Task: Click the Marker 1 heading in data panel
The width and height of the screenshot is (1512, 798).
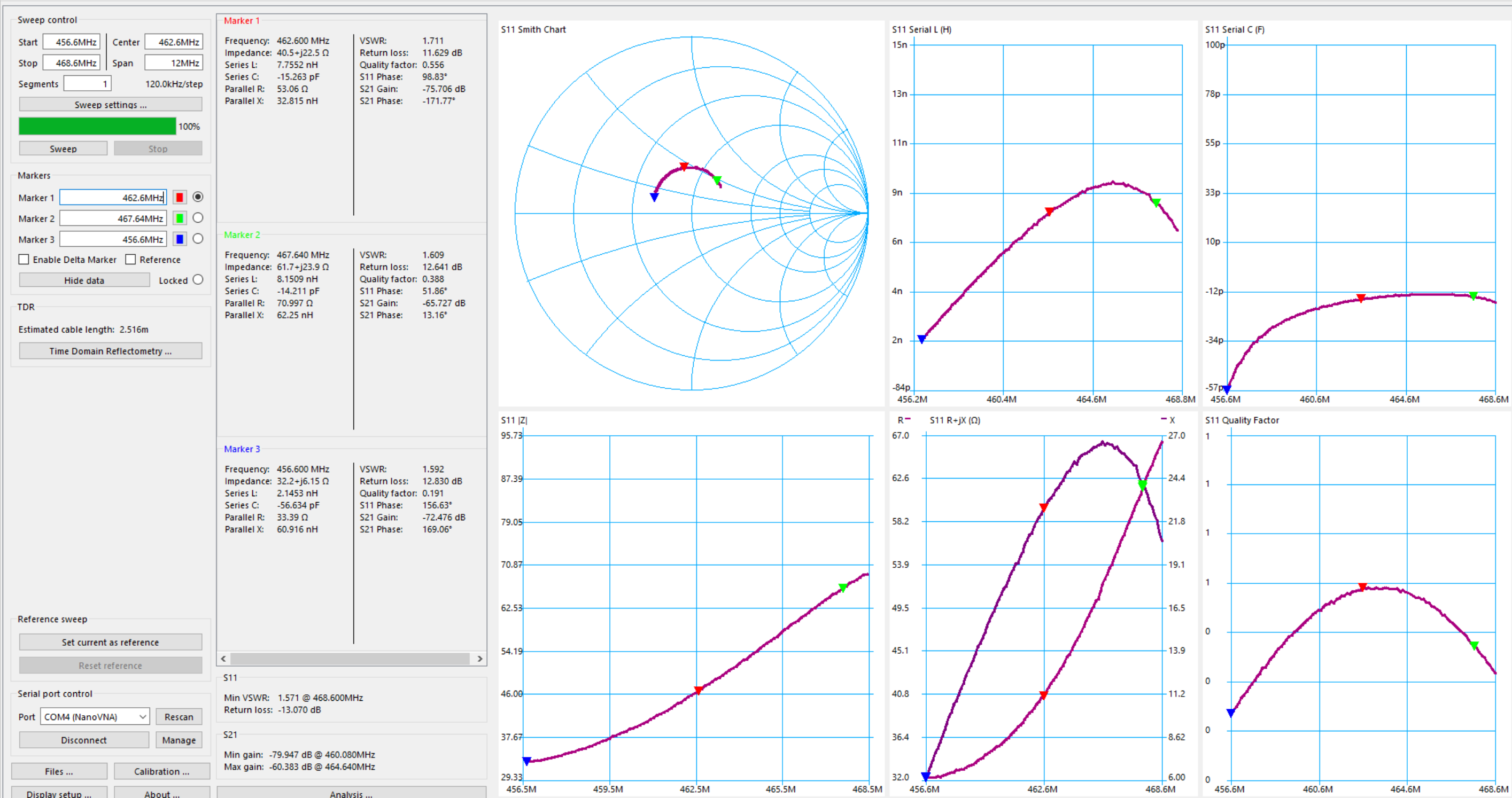Action: pos(241,20)
